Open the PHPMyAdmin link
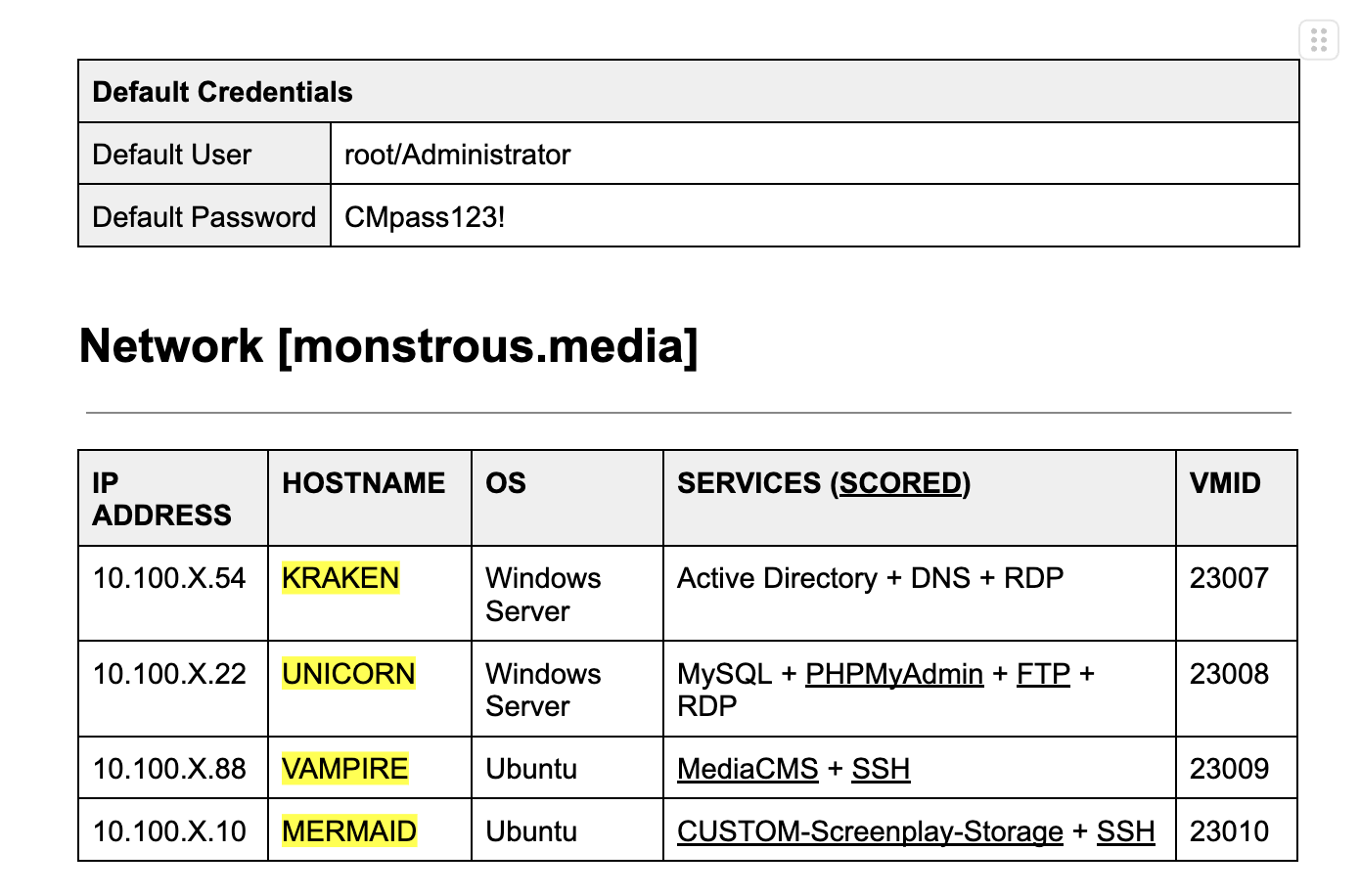 click(893, 674)
